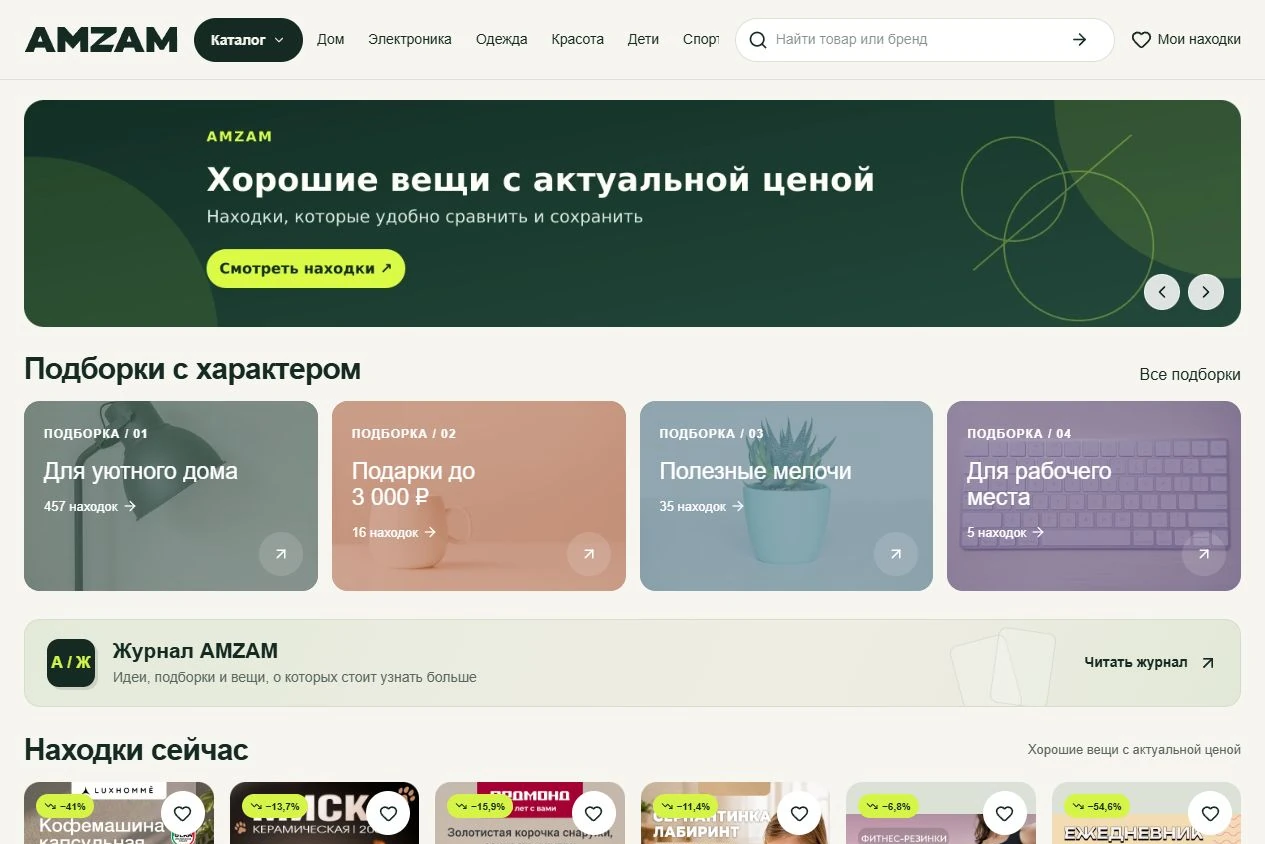Click the AMZAM logo

pos(101,40)
